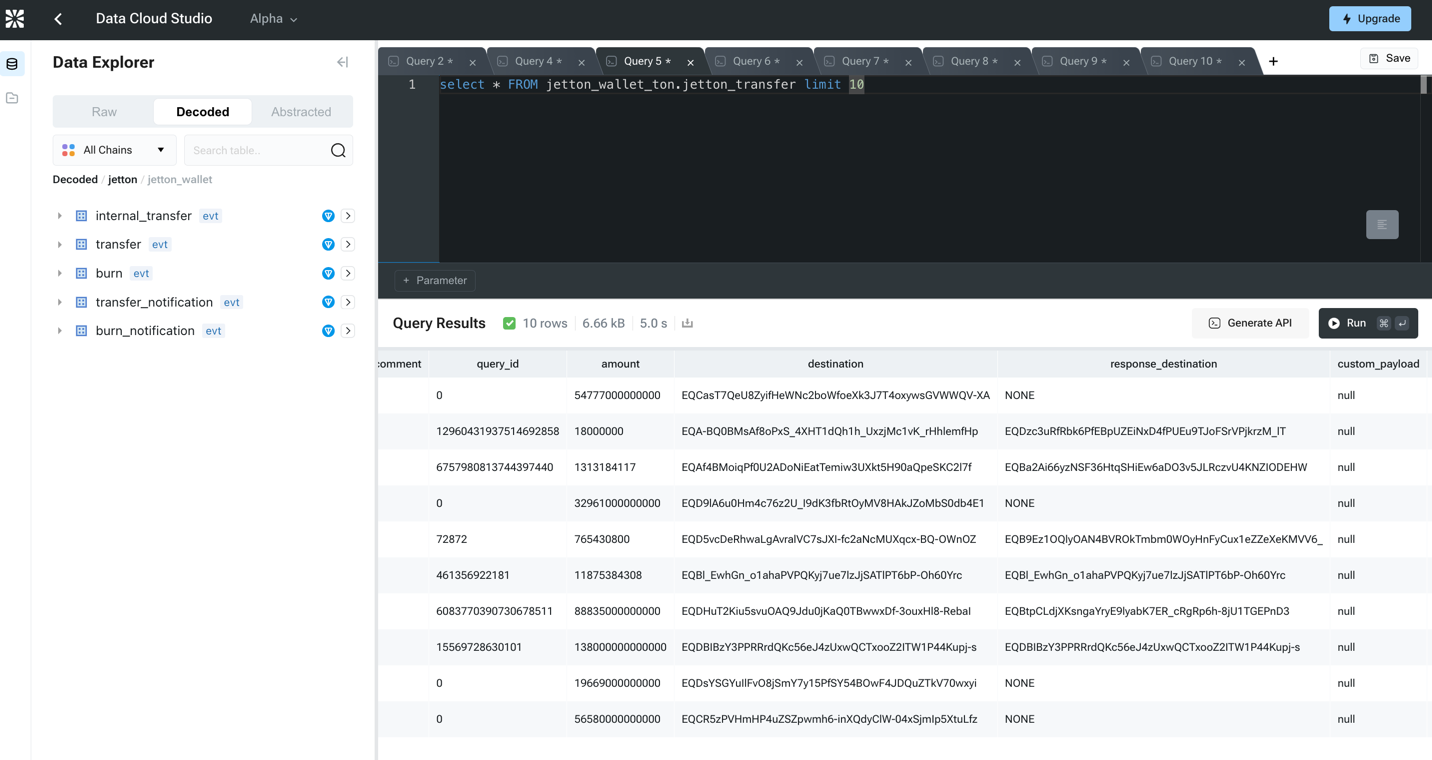Click the SQL query line in editor
The height and width of the screenshot is (760, 1432).
click(x=652, y=85)
